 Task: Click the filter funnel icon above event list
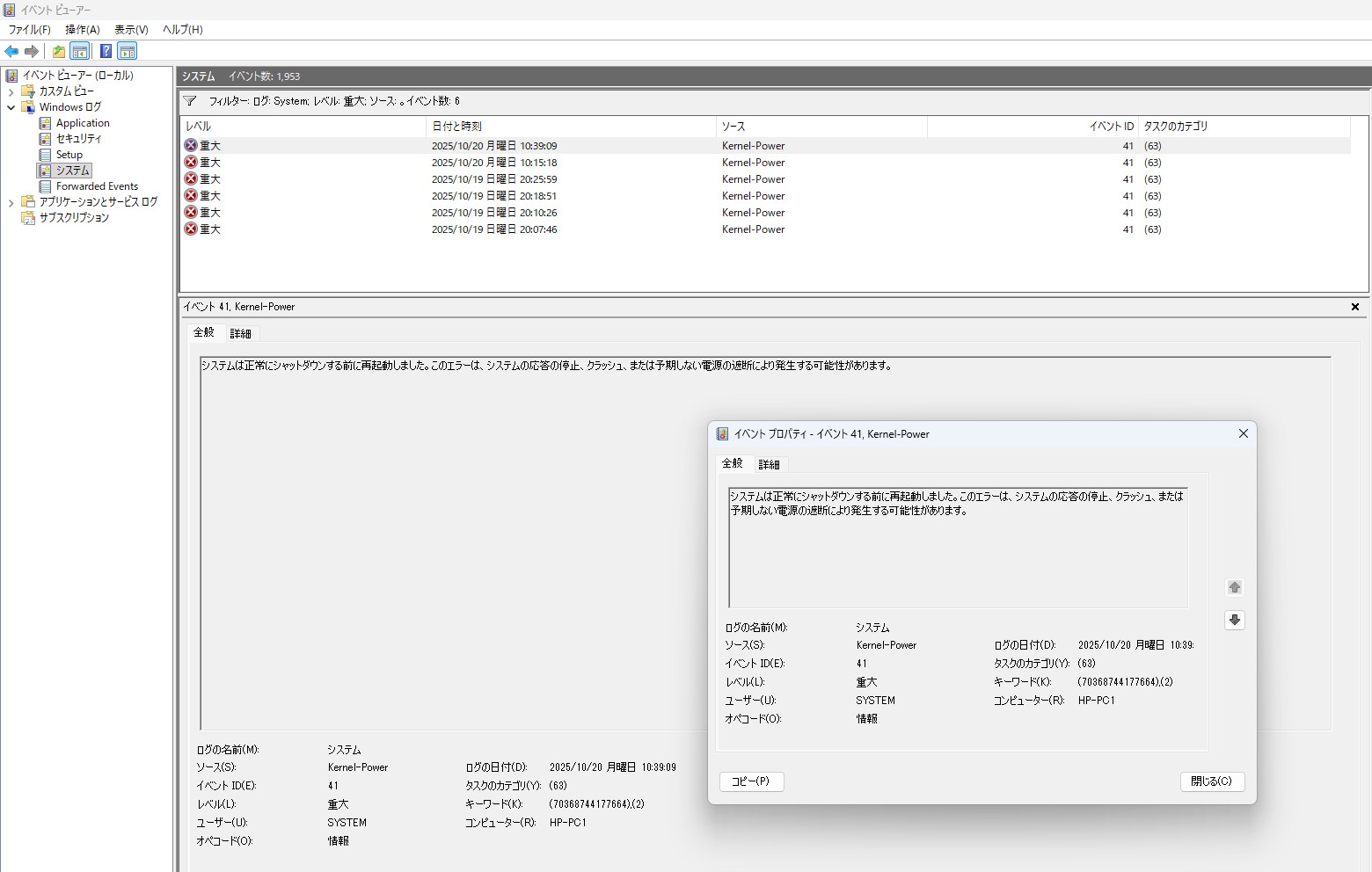click(190, 101)
